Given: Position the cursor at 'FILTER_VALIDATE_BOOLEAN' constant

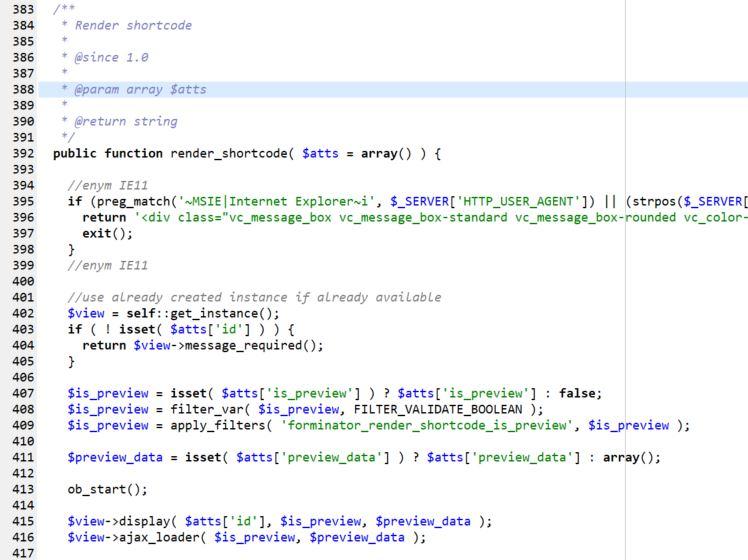Looking at the screenshot, I should [438, 409].
